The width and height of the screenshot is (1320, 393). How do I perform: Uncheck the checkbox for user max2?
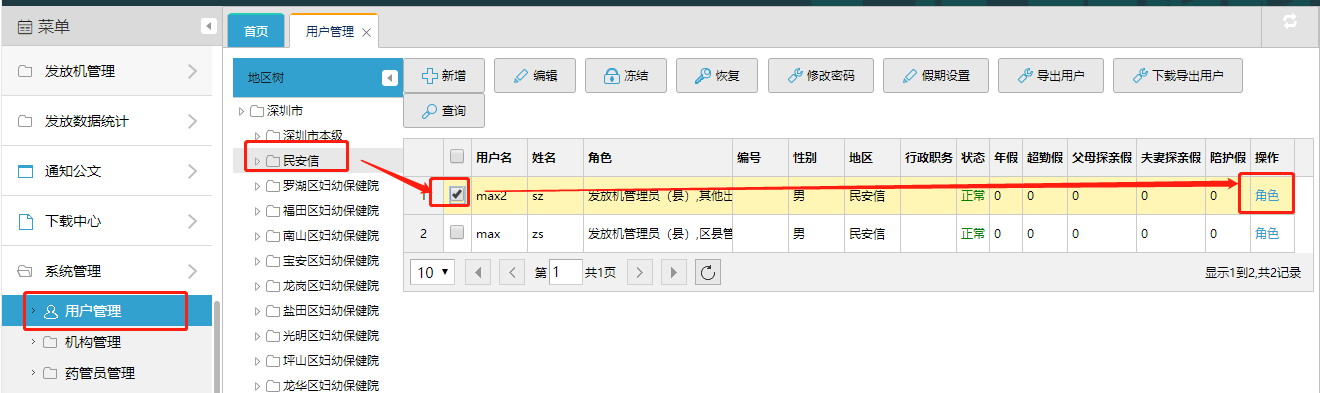[x=457, y=195]
